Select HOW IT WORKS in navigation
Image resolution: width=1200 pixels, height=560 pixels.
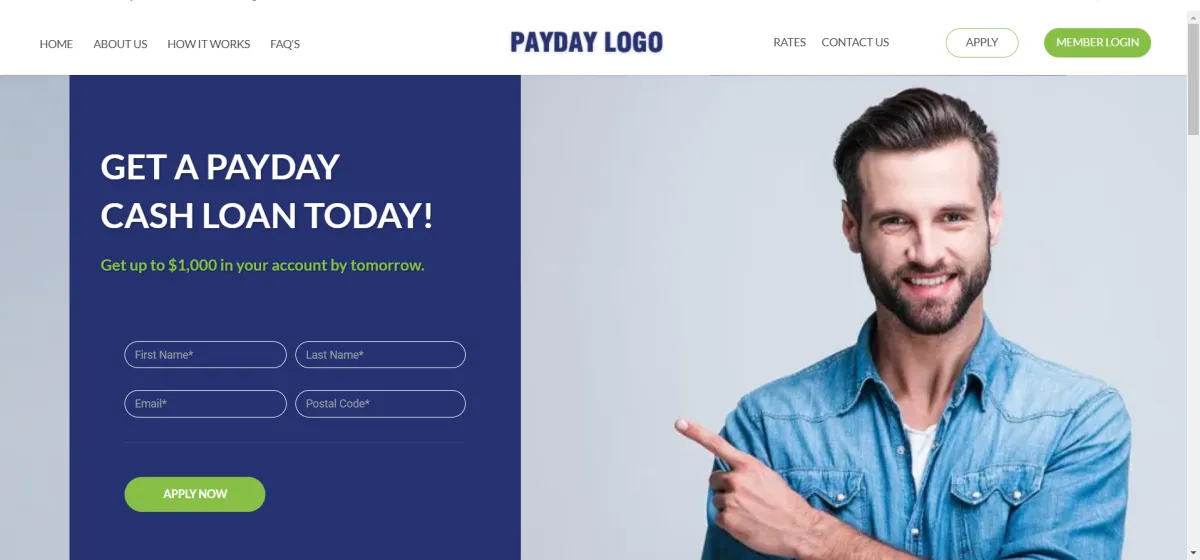[x=209, y=44]
